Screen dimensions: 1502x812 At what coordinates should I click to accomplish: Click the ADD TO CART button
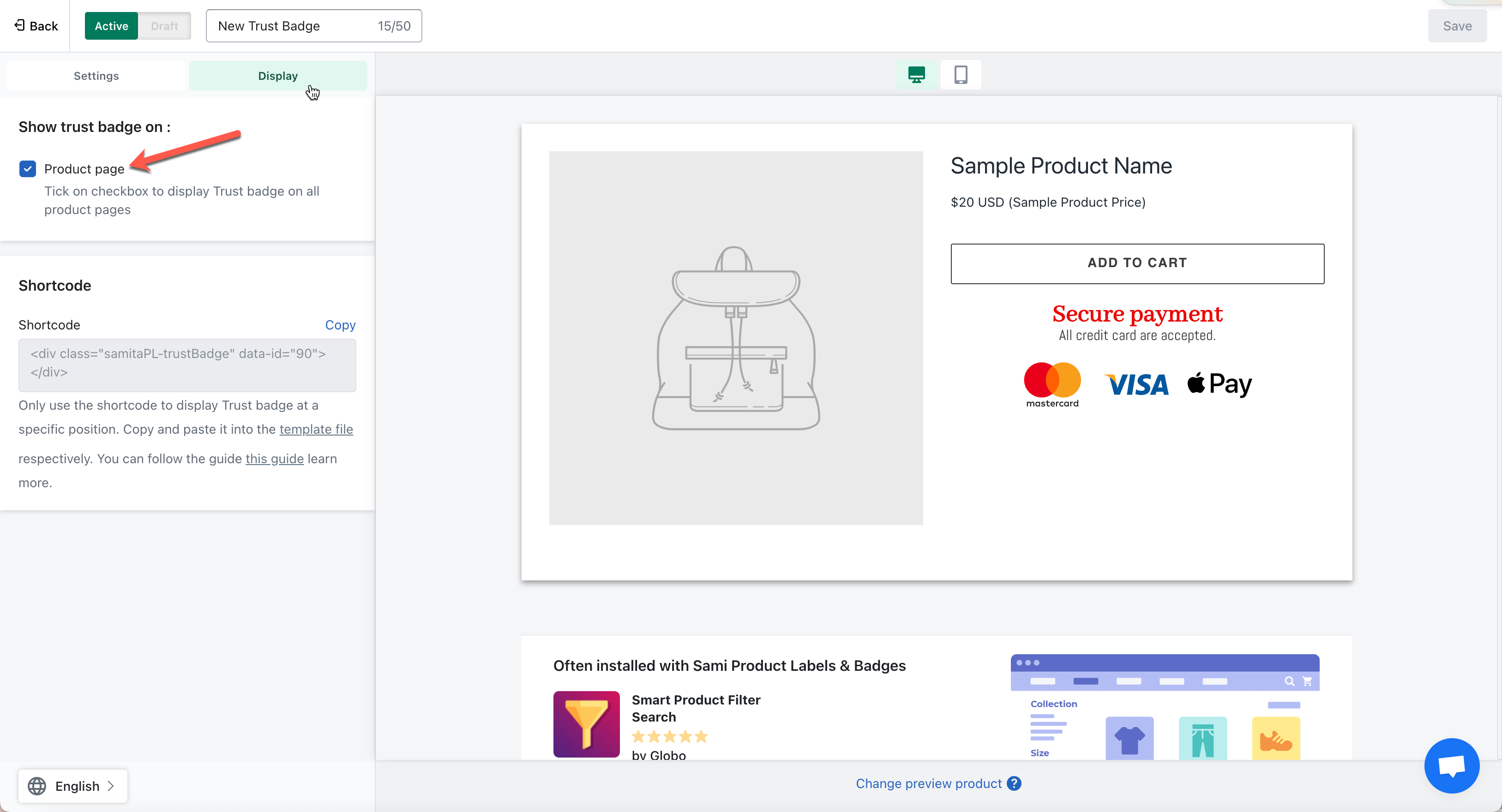click(1137, 263)
